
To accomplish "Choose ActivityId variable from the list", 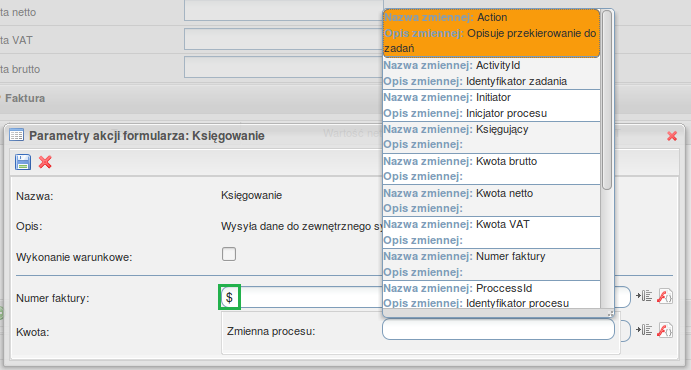I will click(491, 74).
